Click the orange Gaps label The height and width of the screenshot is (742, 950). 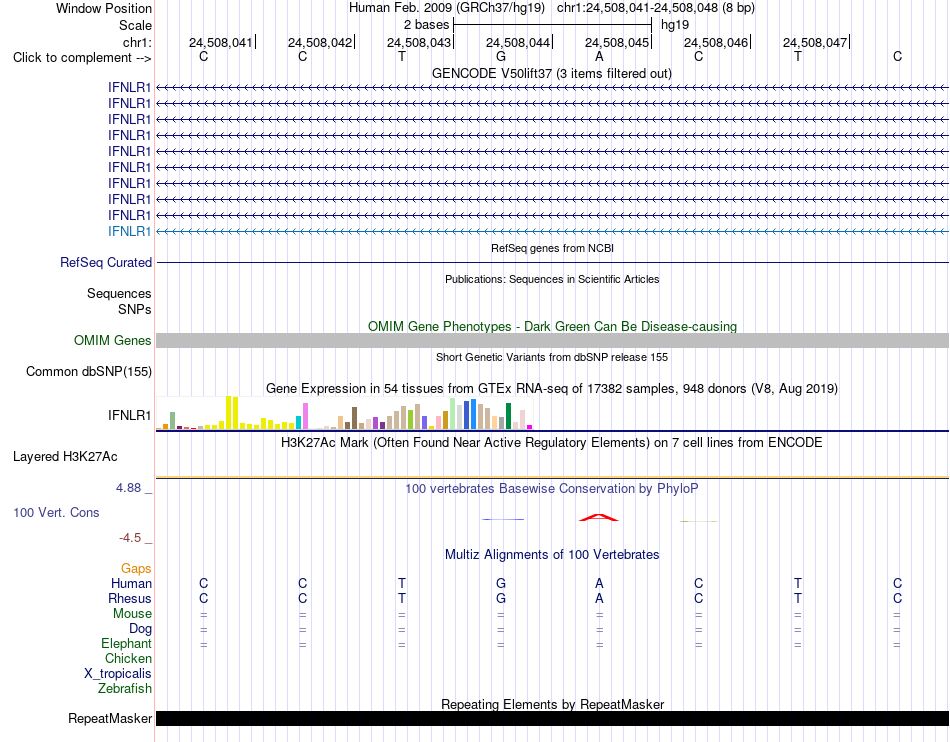pyautogui.click(x=136, y=568)
